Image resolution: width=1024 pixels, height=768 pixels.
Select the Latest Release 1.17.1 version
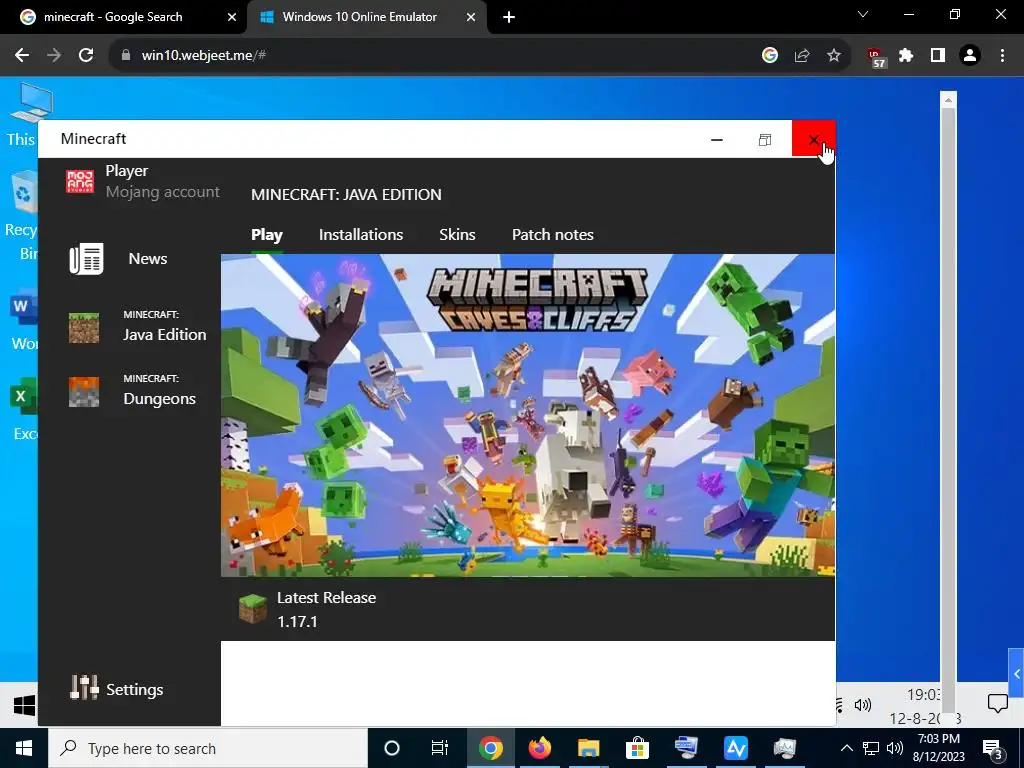click(326, 609)
